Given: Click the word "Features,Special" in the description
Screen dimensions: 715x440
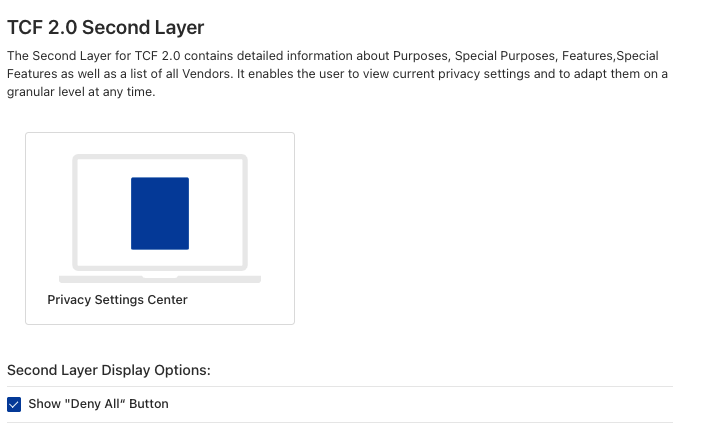Looking at the screenshot, I should coord(610,56).
